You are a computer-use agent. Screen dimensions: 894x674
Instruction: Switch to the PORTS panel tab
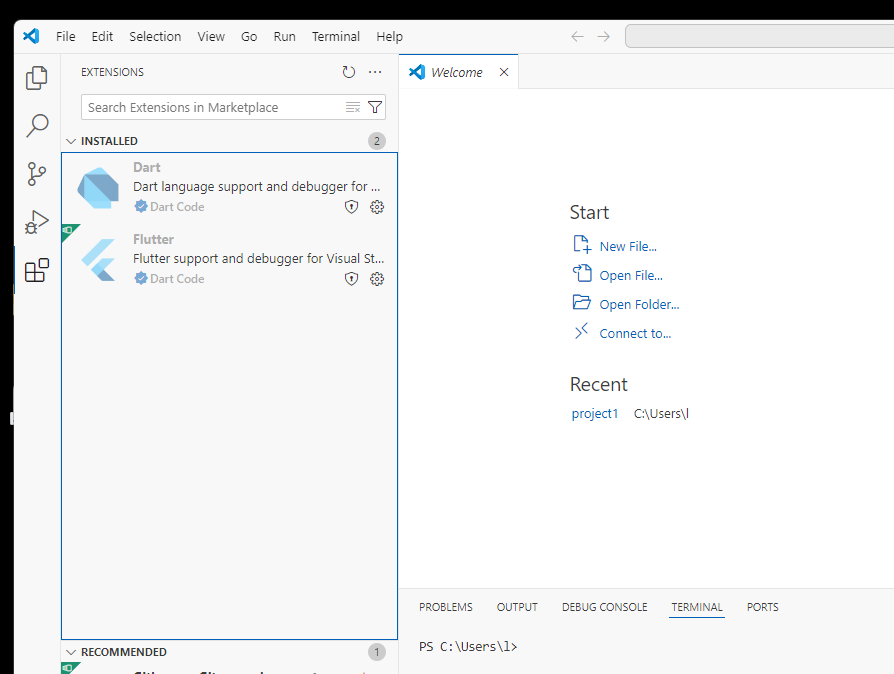(762, 607)
